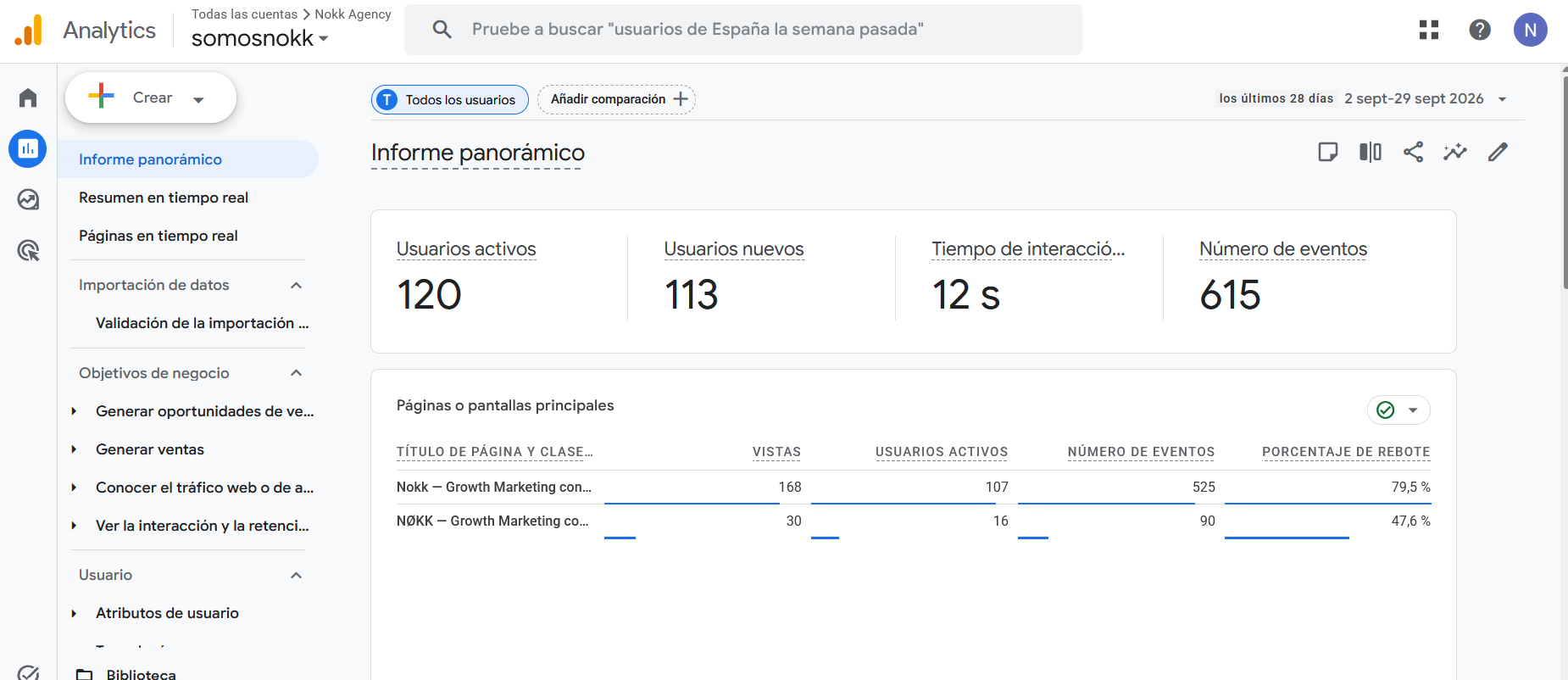Viewport: 1568px width, 680px height.
Task: Open Páginas en tiempo real
Action: (158, 236)
